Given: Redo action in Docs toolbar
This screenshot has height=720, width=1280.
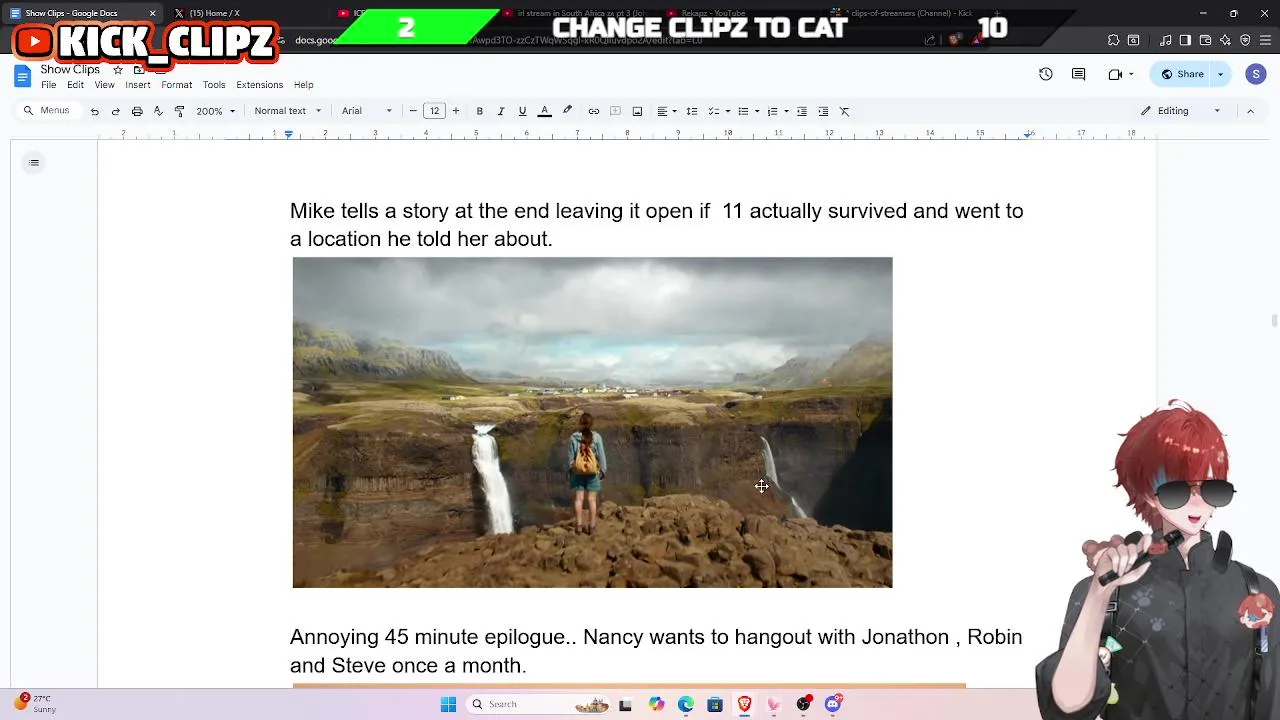Looking at the screenshot, I should point(115,111).
